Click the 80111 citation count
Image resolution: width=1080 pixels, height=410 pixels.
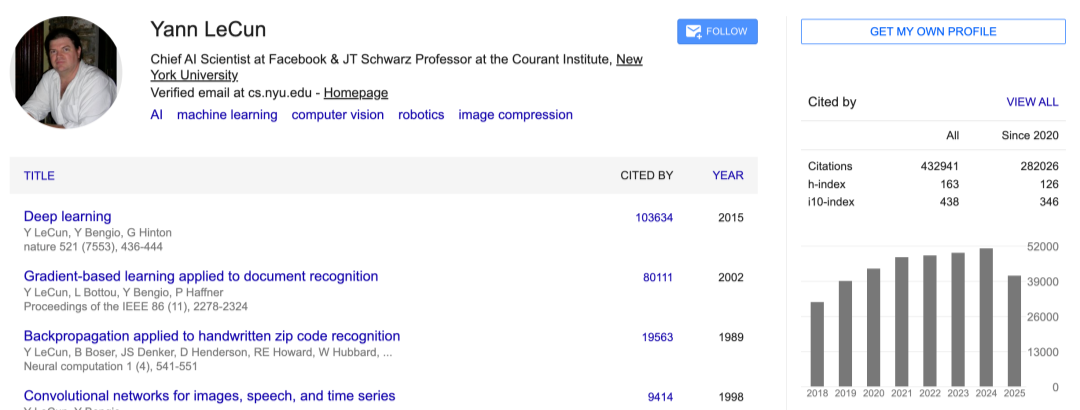pos(658,278)
